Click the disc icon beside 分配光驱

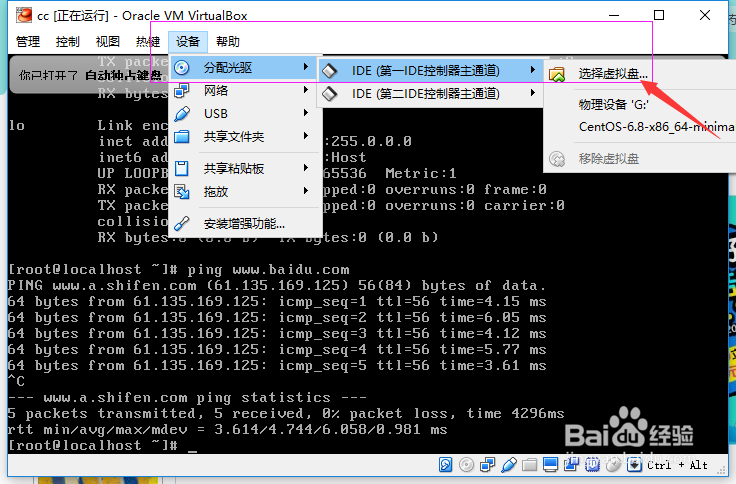click(182, 68)
